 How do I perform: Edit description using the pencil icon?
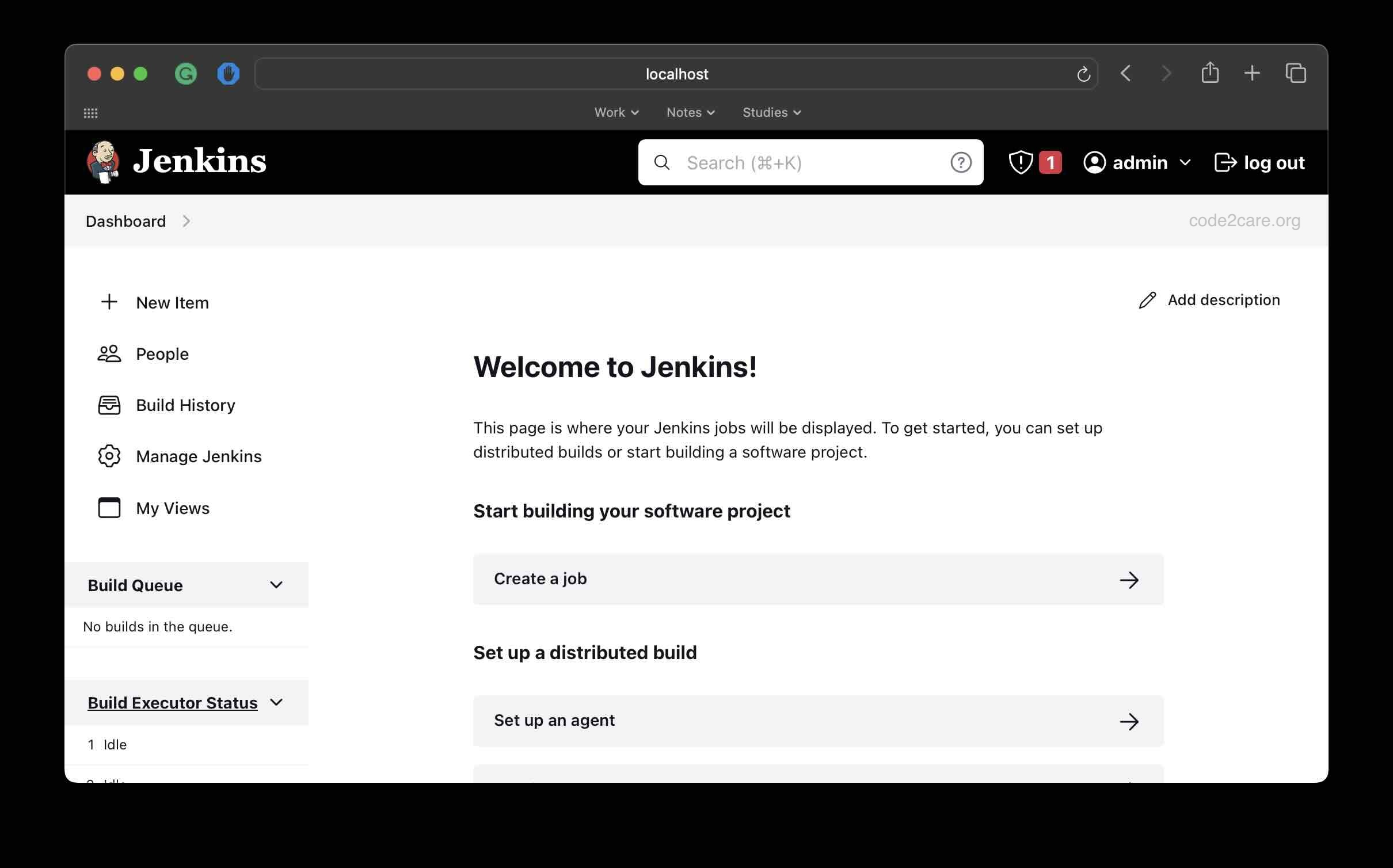(x=1148, y=300)
